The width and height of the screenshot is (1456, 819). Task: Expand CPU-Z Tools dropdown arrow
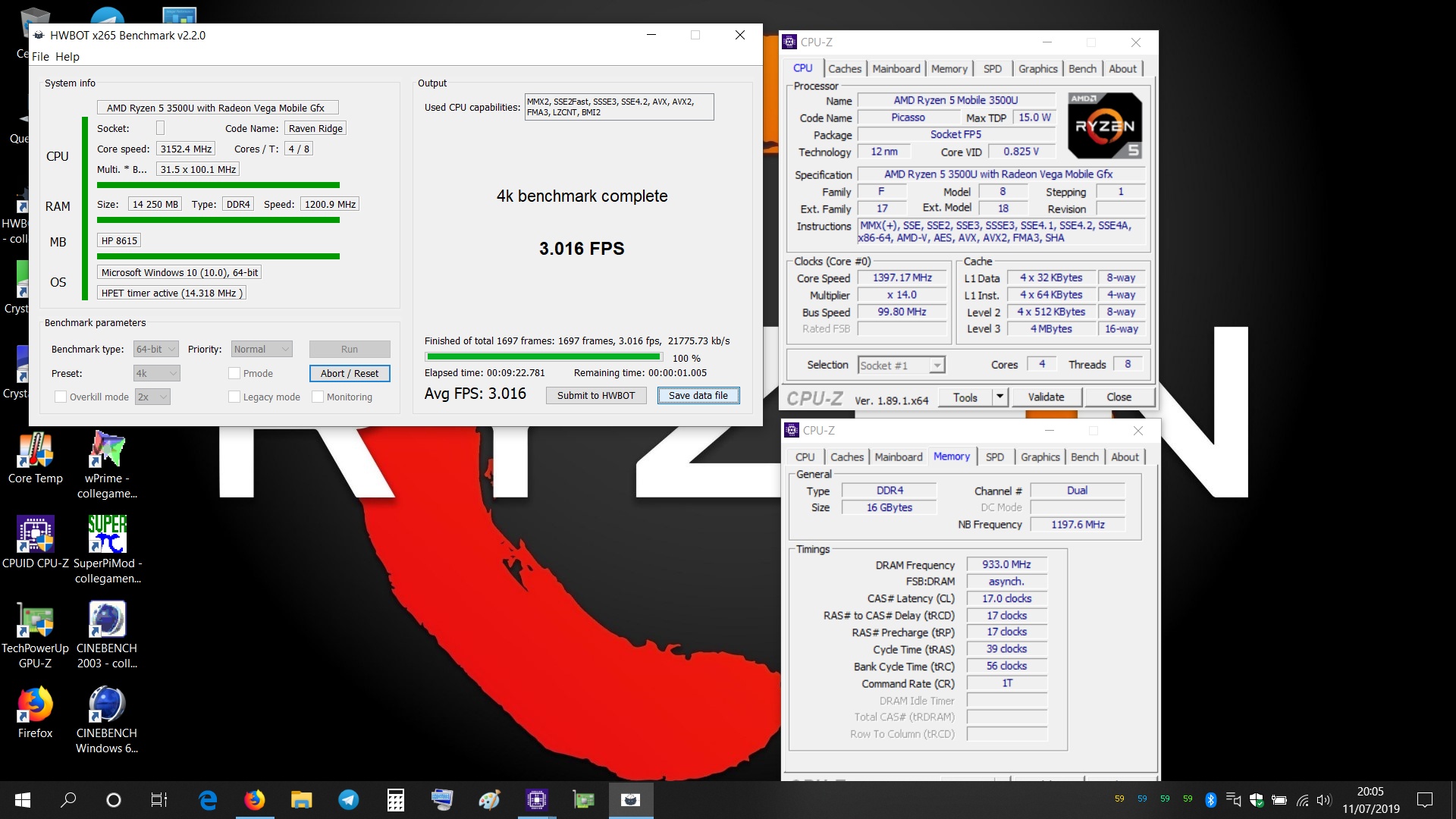[999, 397]
